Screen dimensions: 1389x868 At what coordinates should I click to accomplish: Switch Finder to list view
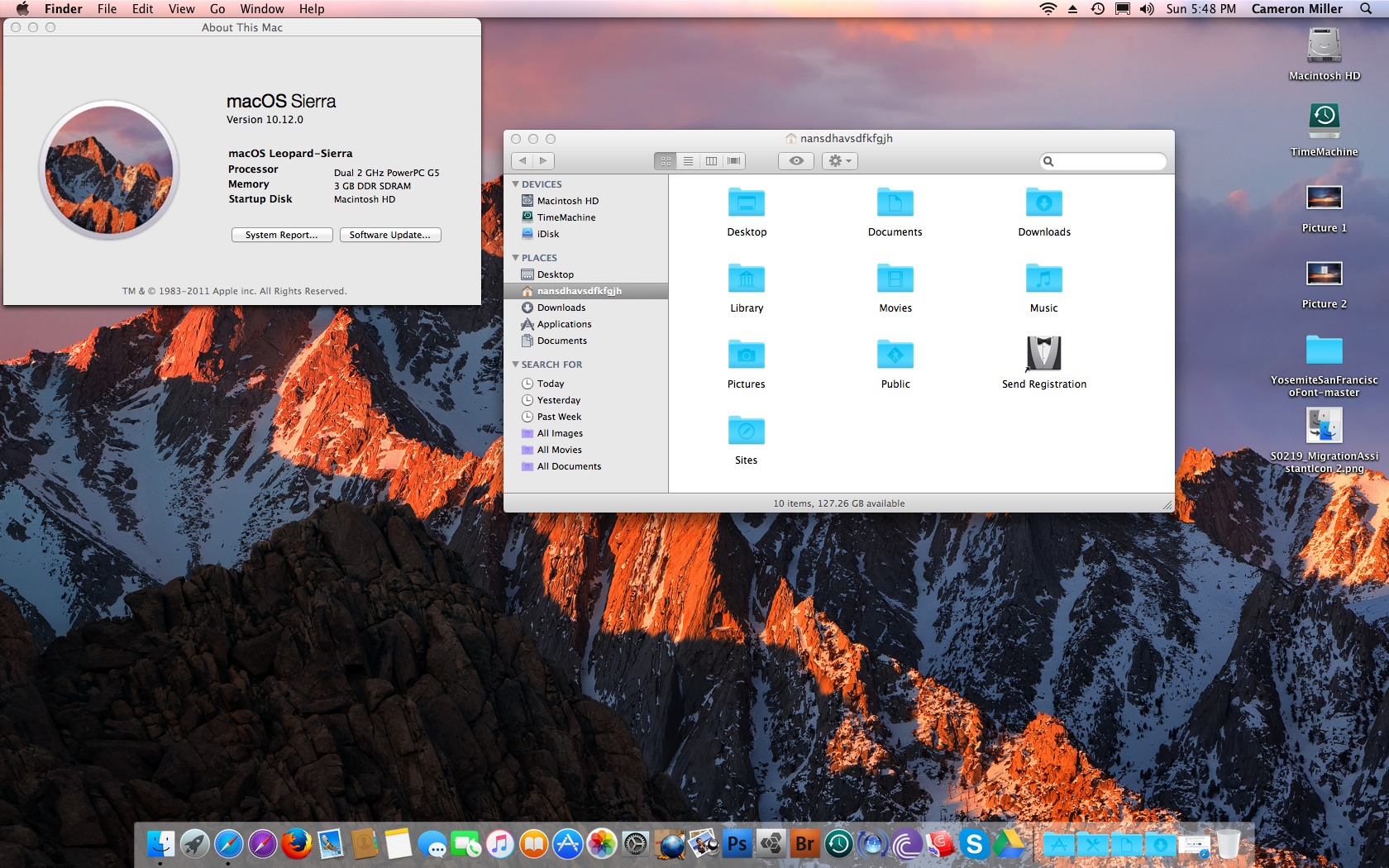(x=688, y=161)
